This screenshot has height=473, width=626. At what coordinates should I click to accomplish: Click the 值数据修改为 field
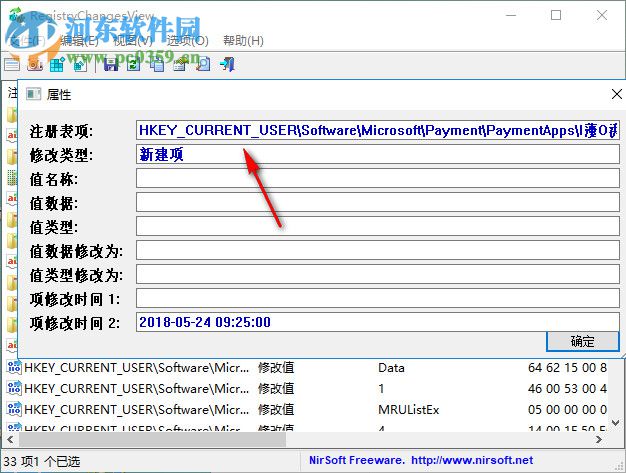[x=378, y=250]
